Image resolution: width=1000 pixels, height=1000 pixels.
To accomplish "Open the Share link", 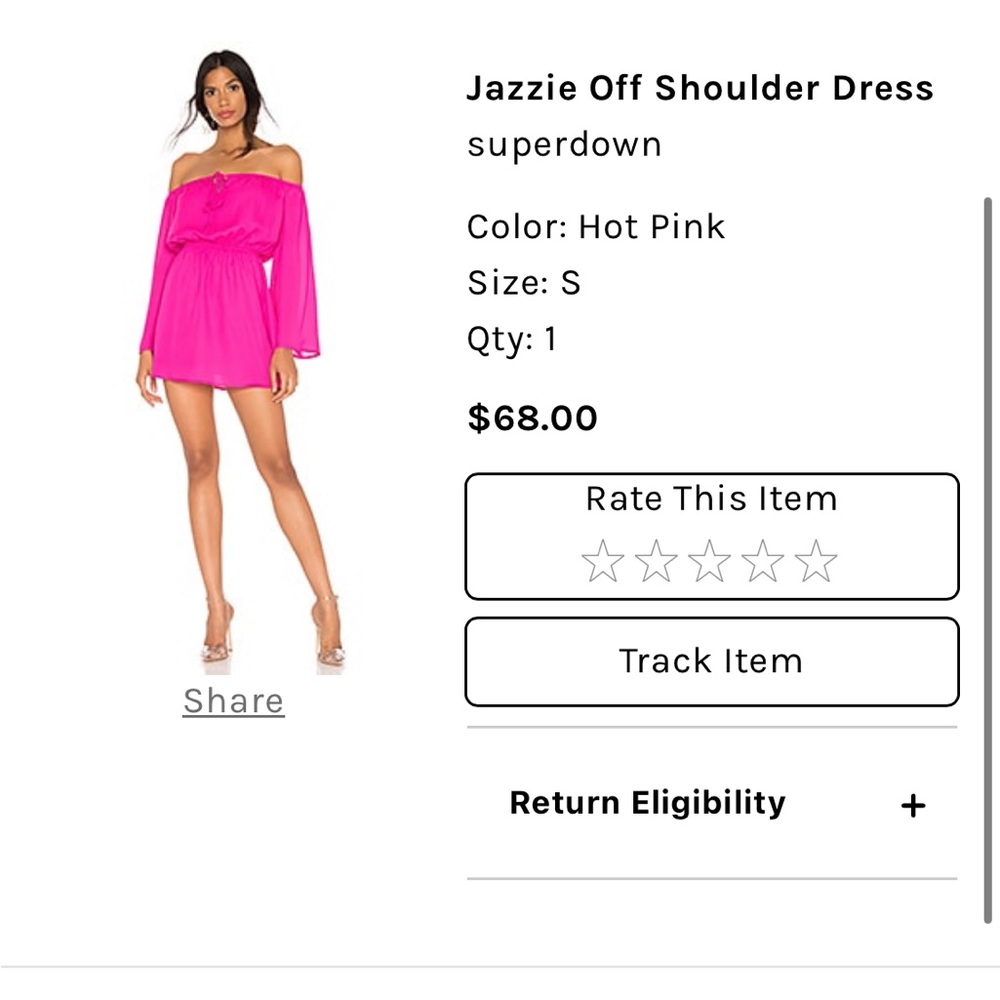I will (233, 700).
